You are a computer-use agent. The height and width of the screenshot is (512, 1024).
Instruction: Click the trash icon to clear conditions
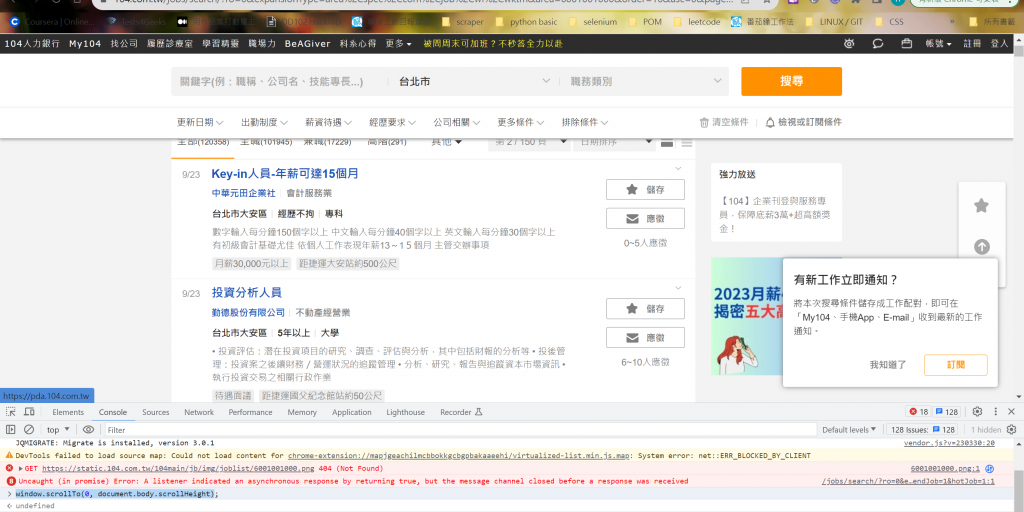[x=704, y=122]
